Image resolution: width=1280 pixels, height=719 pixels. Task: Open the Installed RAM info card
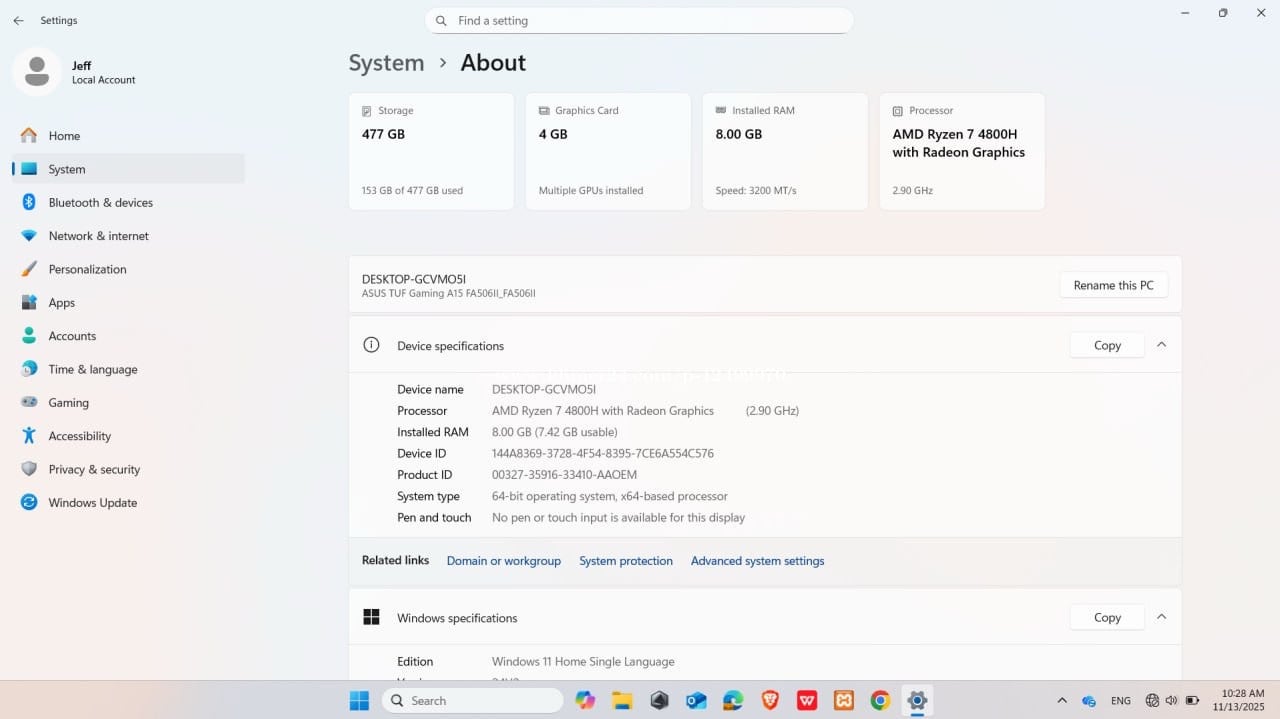[x=785, y=151]
